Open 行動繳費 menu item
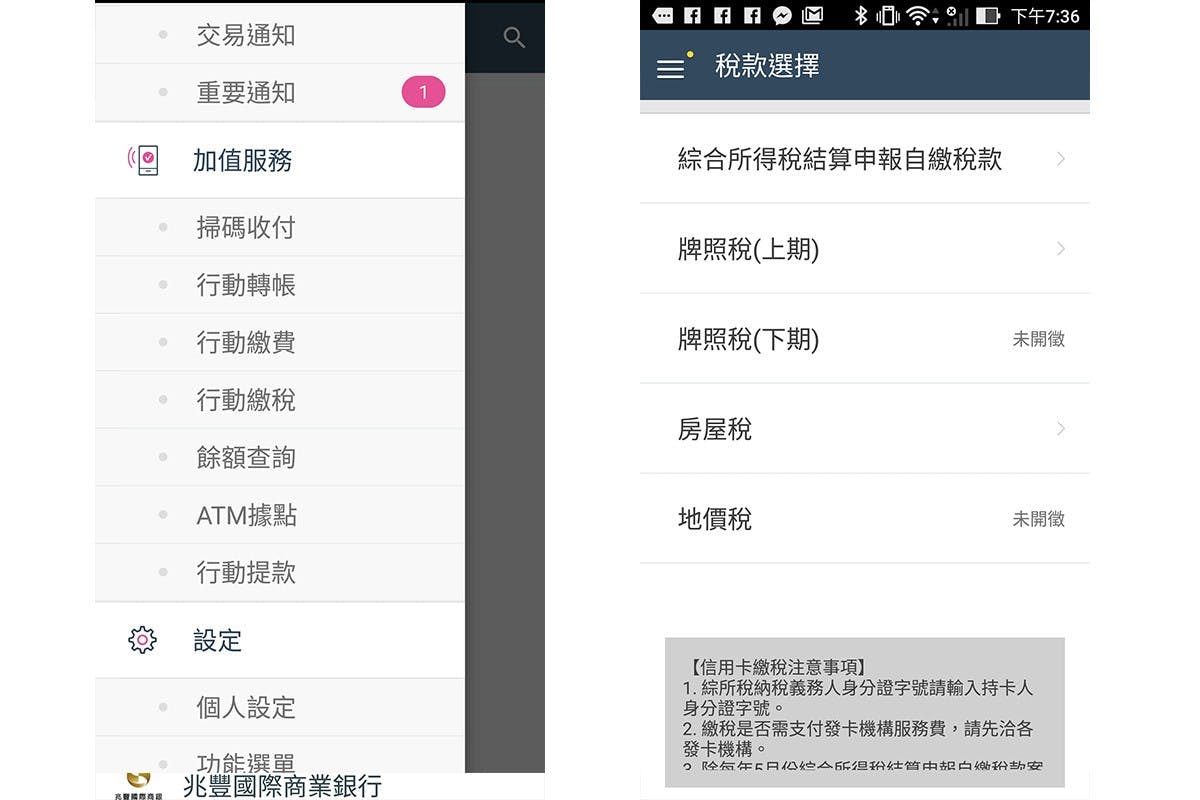1200x800 pixels. (280, 342)
